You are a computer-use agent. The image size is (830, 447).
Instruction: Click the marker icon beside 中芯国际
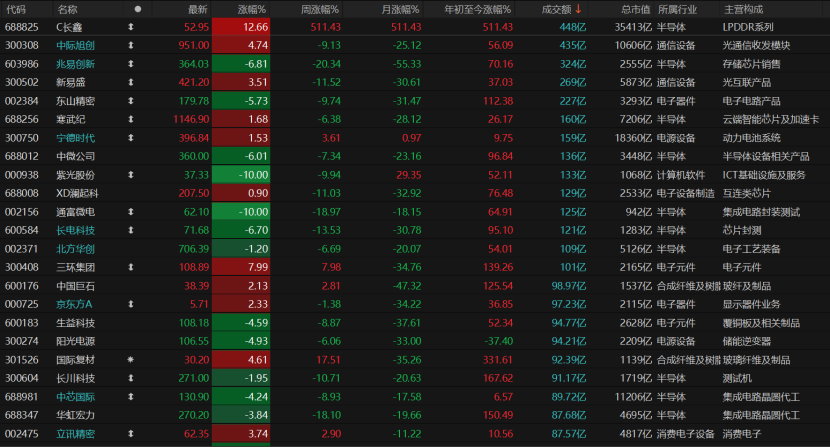[131, 397]
